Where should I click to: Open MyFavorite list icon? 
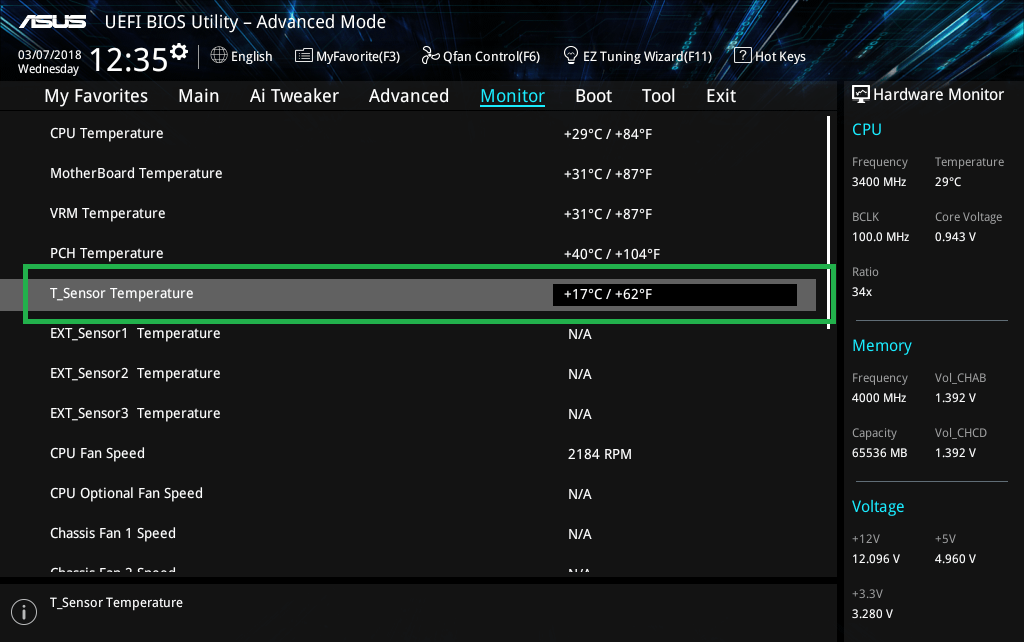(x=304, y=56)
